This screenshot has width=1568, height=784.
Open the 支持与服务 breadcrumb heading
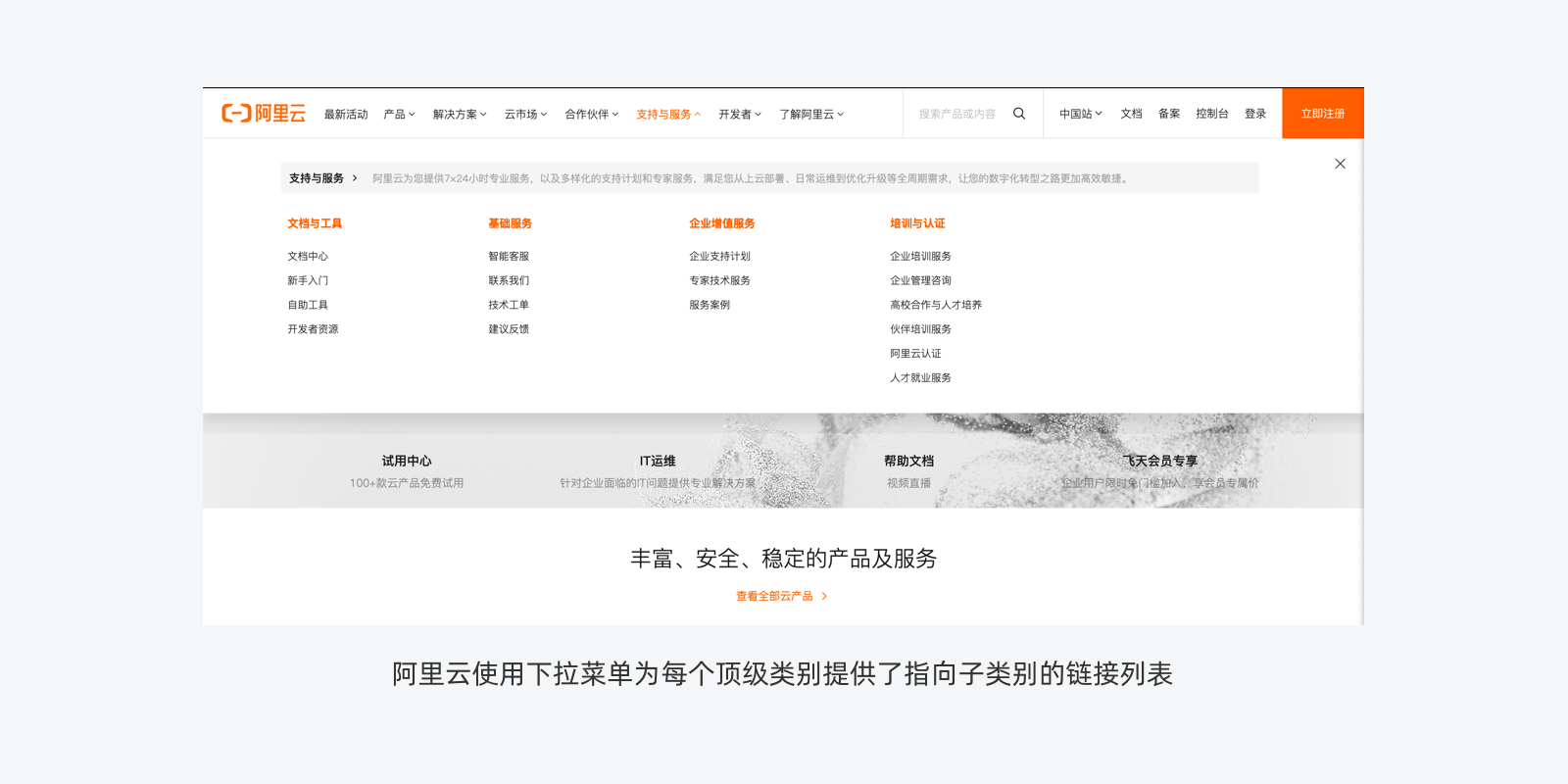(x=317, y=178)
